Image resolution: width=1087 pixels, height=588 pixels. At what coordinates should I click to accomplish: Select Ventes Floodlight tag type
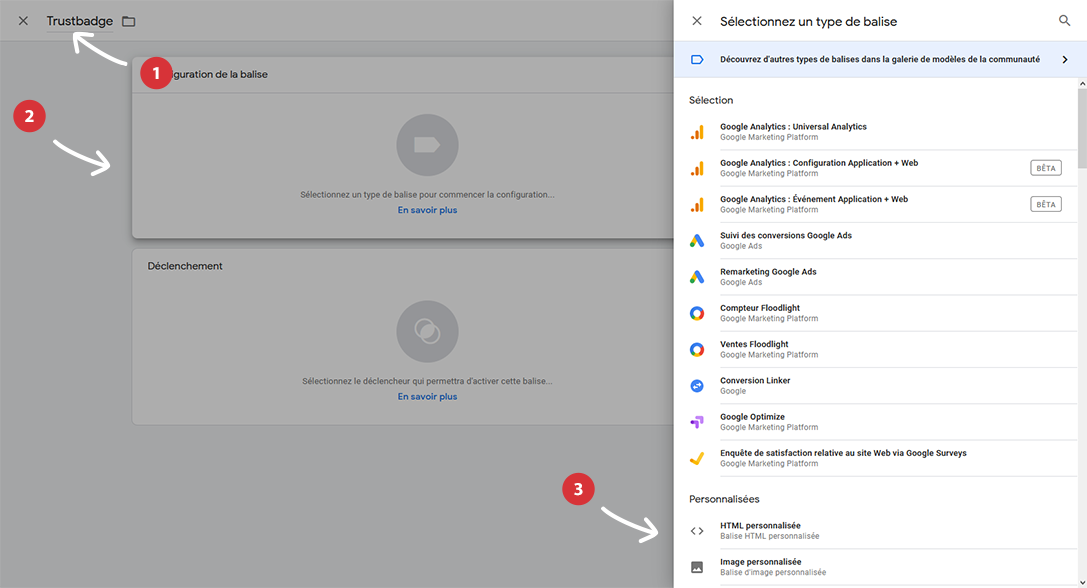pos(876,349)
